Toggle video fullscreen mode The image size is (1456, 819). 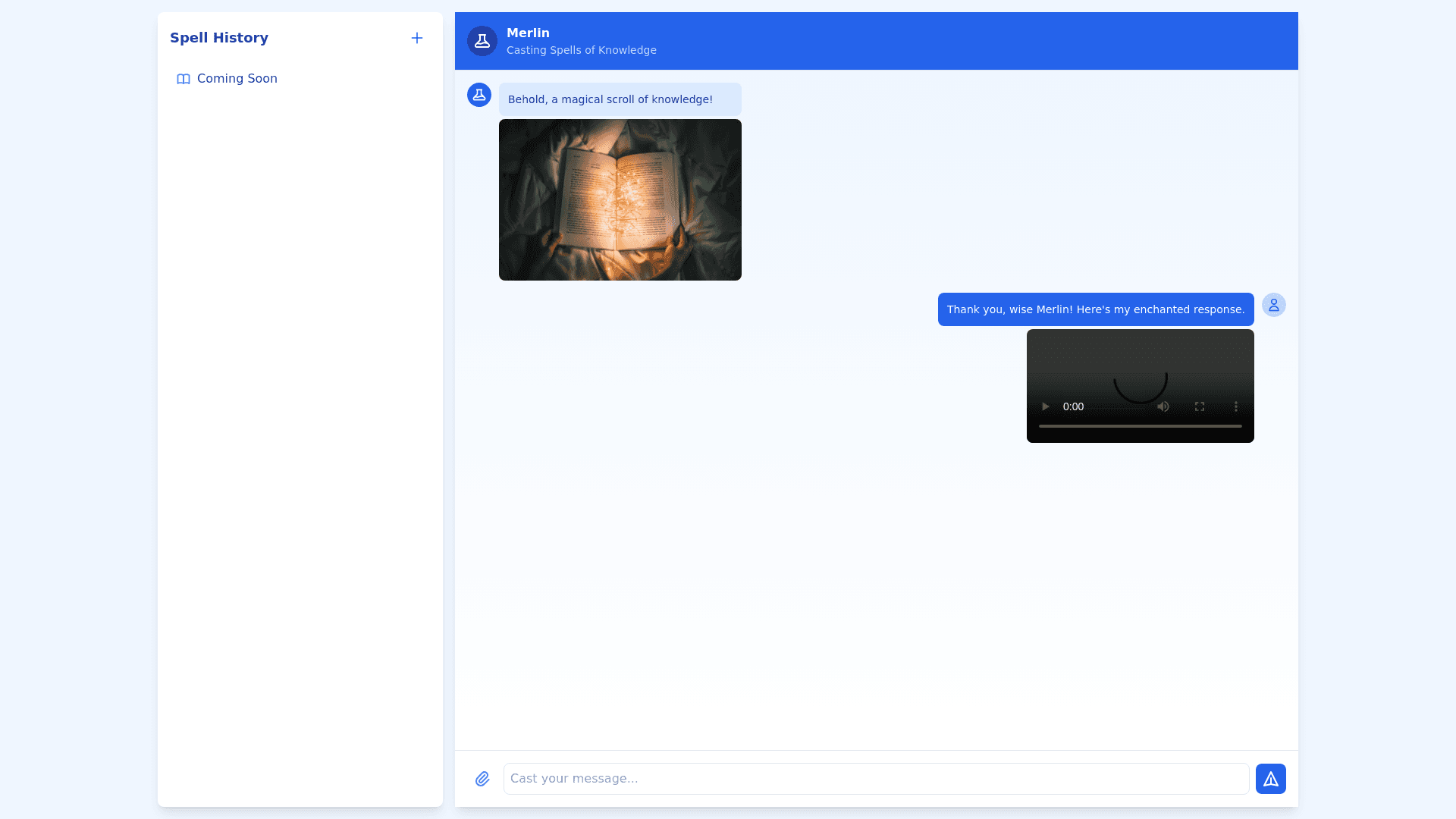[x=1199, y=406]
